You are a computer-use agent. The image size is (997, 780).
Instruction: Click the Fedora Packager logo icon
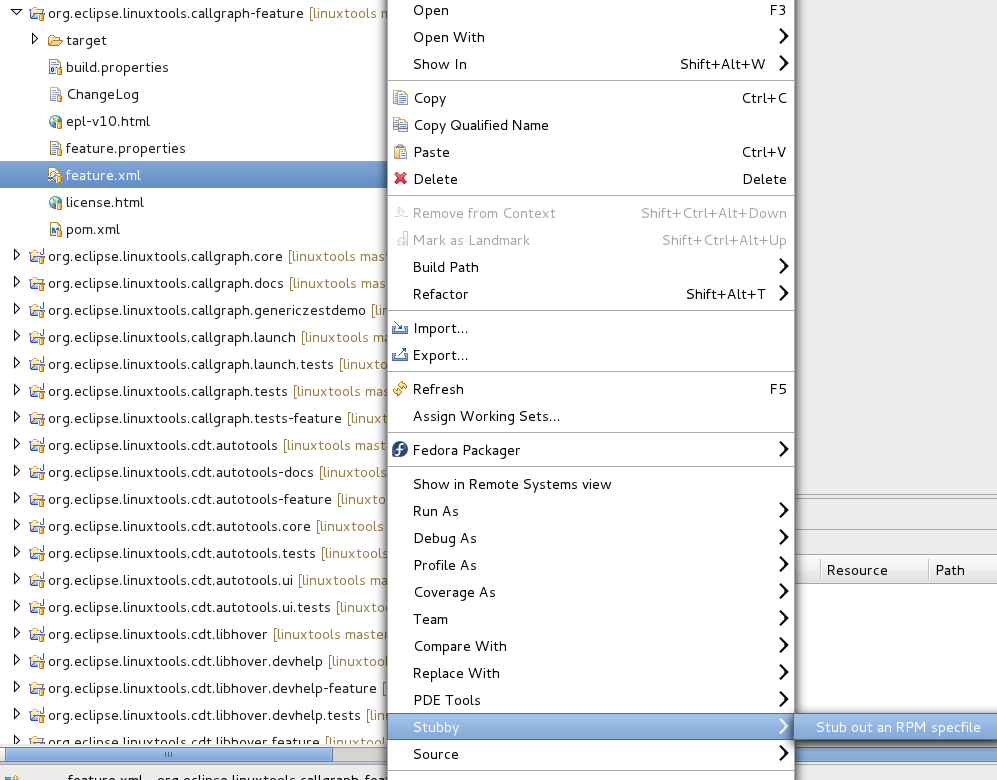click(400, 449)
